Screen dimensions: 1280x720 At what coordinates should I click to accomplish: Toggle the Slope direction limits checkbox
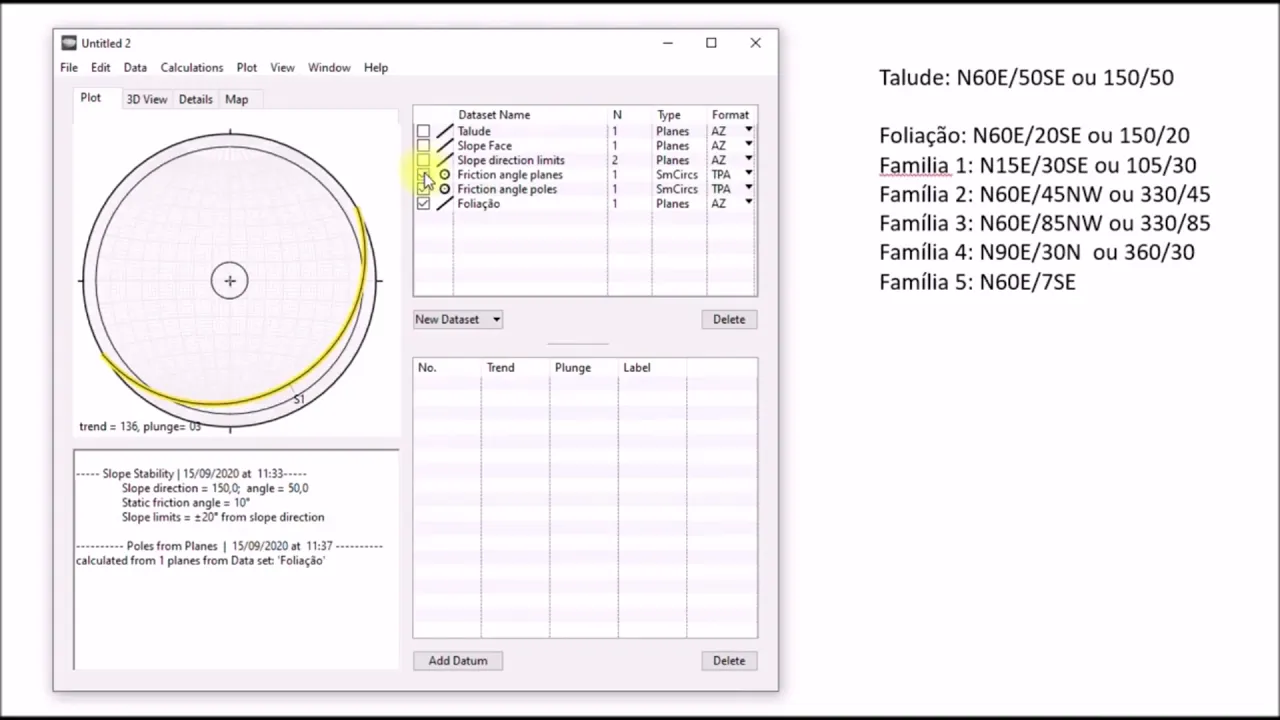click(424, 160)
